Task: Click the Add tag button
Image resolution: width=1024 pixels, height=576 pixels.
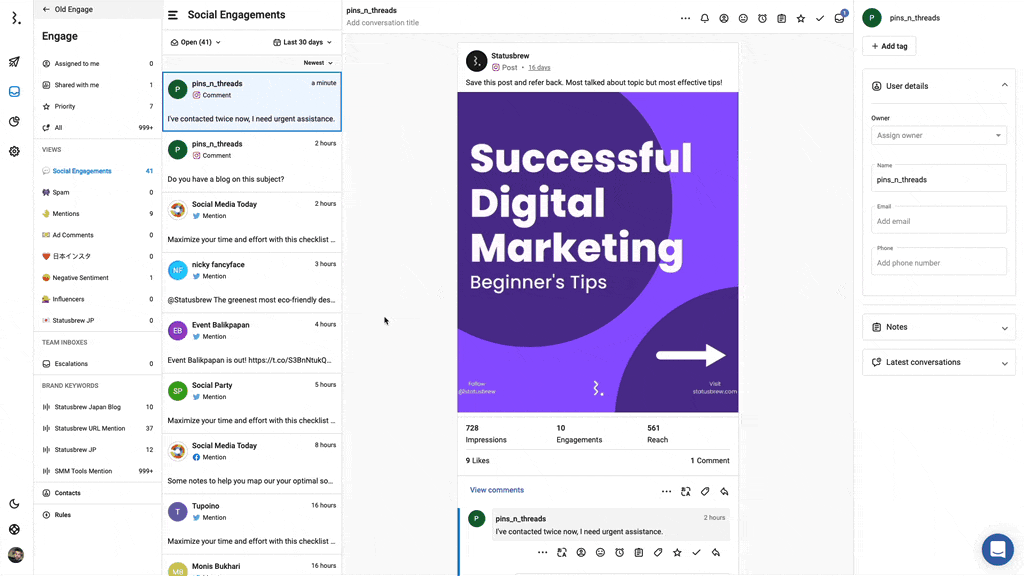Action: (x=889, y=46)
